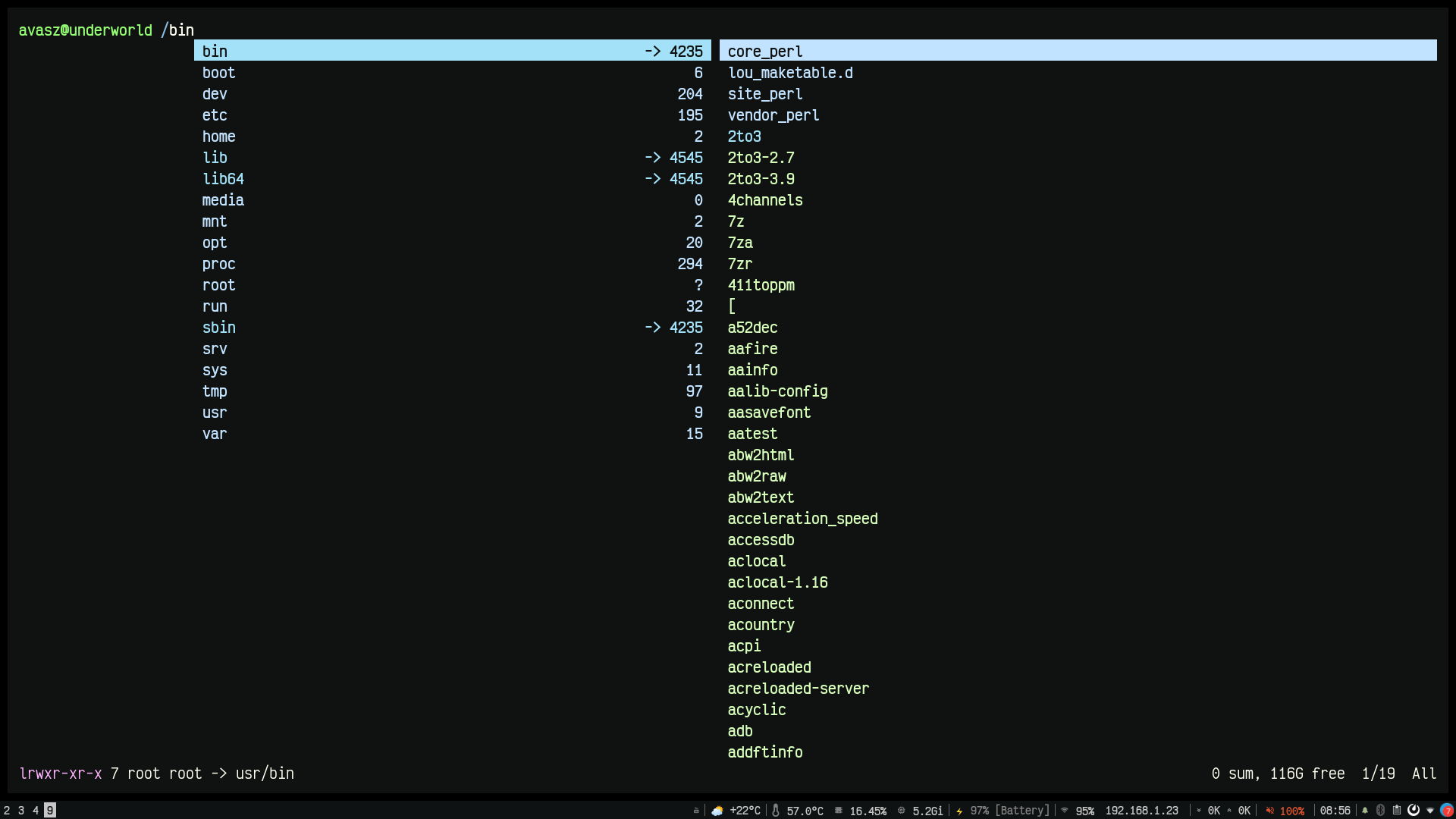Click the red notification badge icon
Image resolution: width=1456 pixels, height=819 pixels.
point(1447,811)
